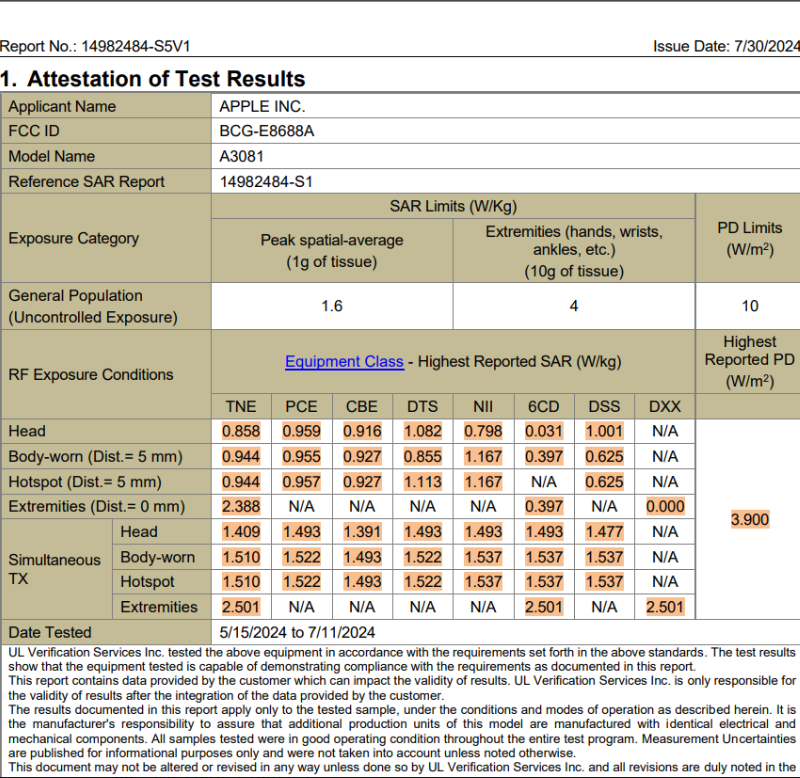Viewport: 800px width, 778px height.
Task: Click the Attestation of Test Results heading
Action: [165, 79]
